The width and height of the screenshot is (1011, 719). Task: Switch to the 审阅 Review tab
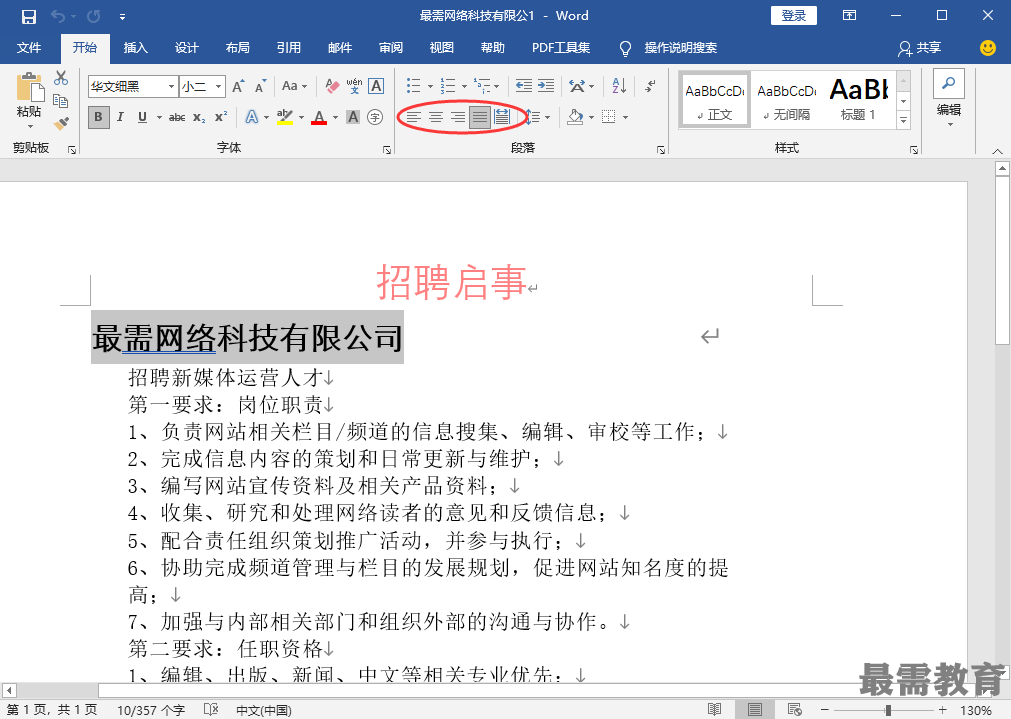coord(391,48)
